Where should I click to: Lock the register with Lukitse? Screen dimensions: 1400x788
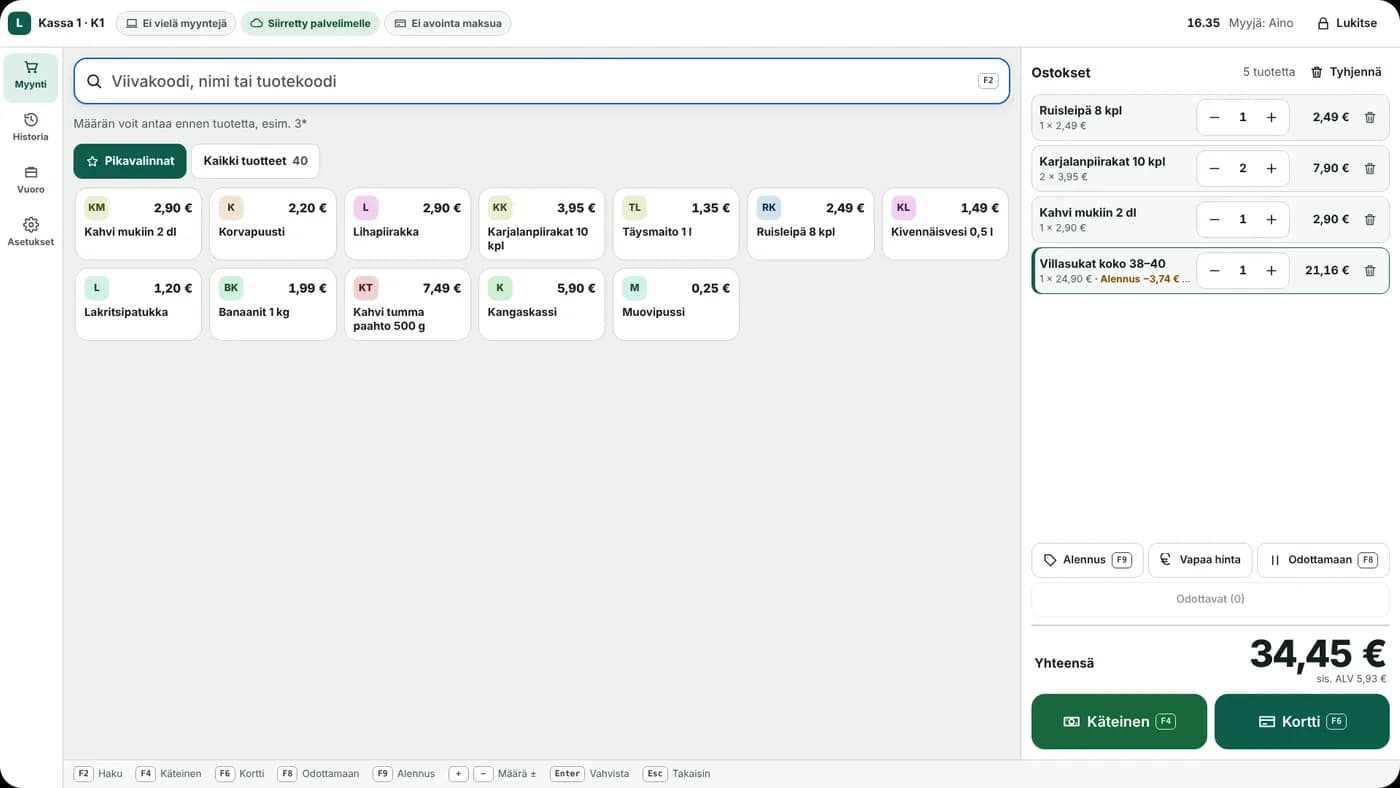point(1347,23)
